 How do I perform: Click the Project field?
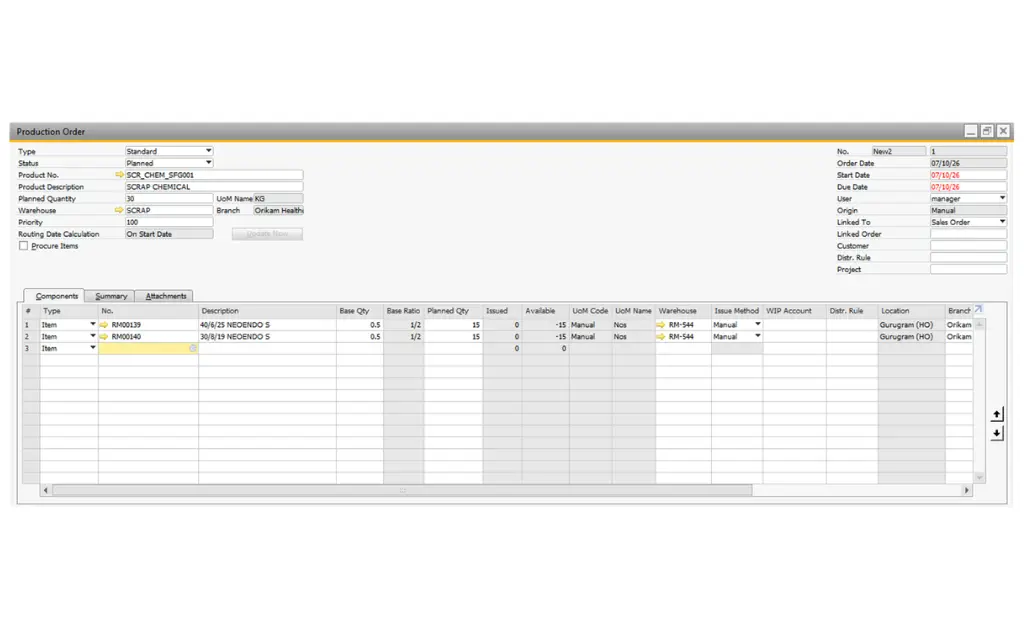(968, 269)
